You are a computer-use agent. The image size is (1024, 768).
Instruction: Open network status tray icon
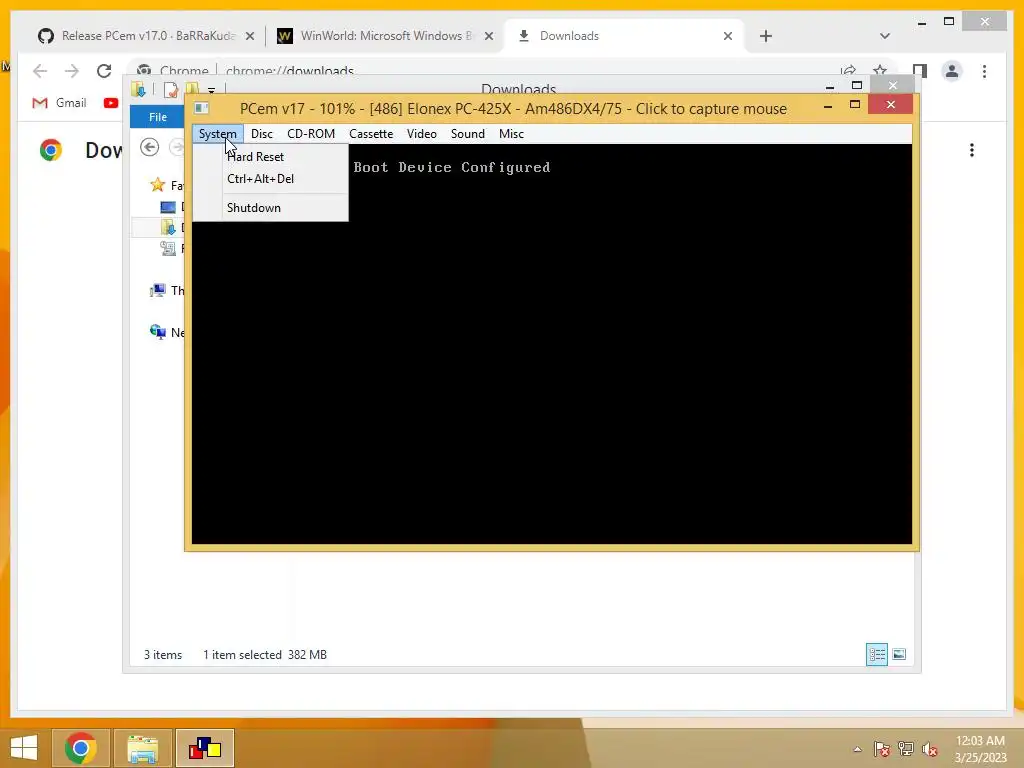click(x=906, y=749)
